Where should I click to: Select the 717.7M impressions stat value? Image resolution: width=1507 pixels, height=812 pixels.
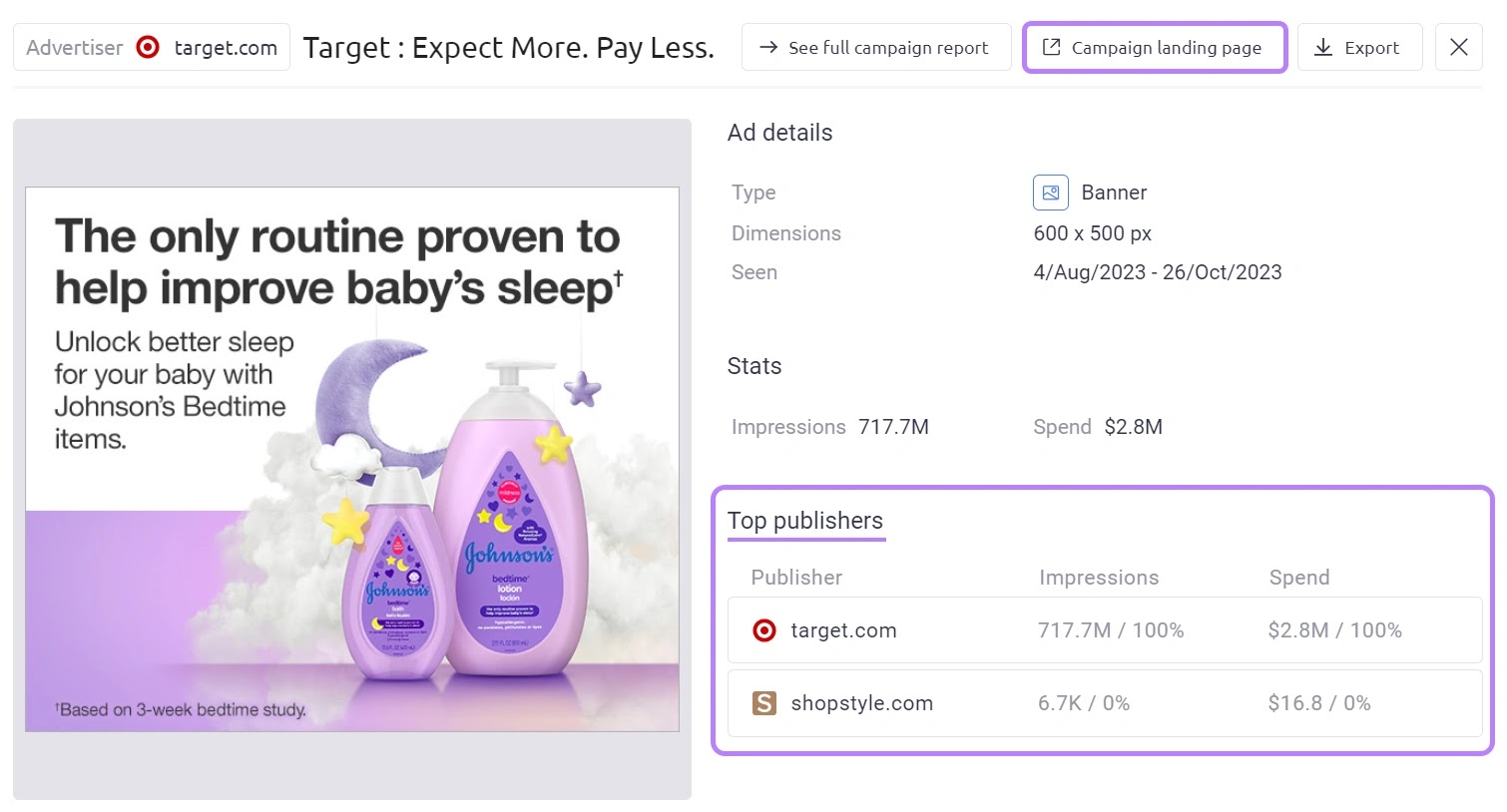click(893, 426)
